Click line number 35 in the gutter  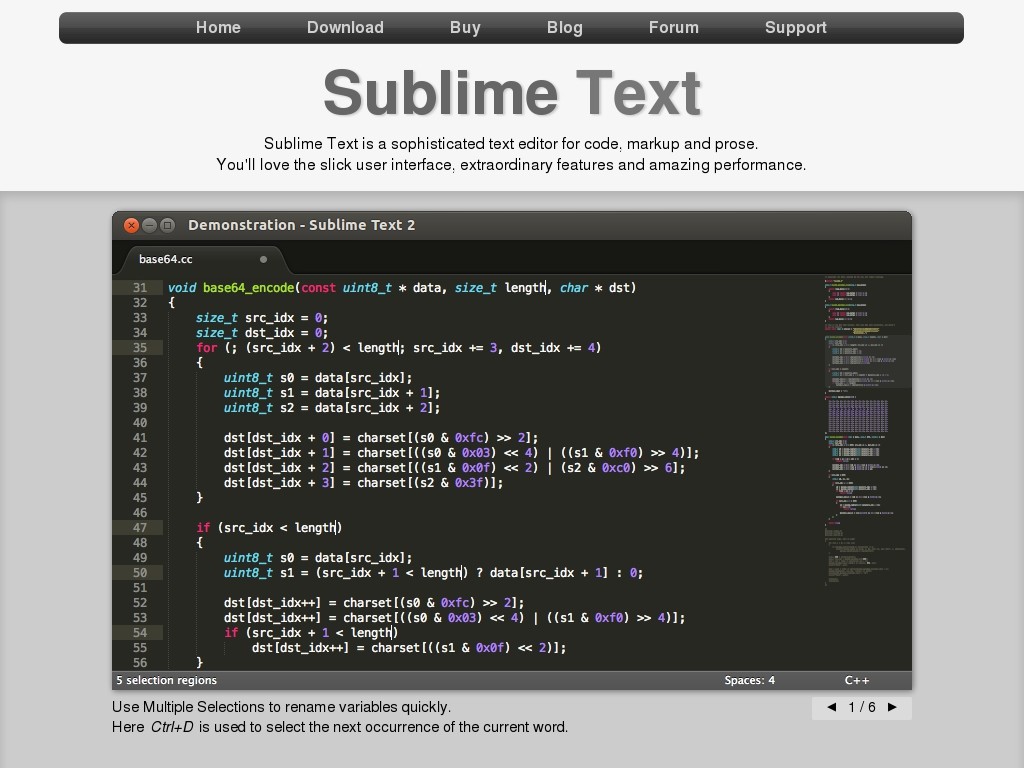140,348
